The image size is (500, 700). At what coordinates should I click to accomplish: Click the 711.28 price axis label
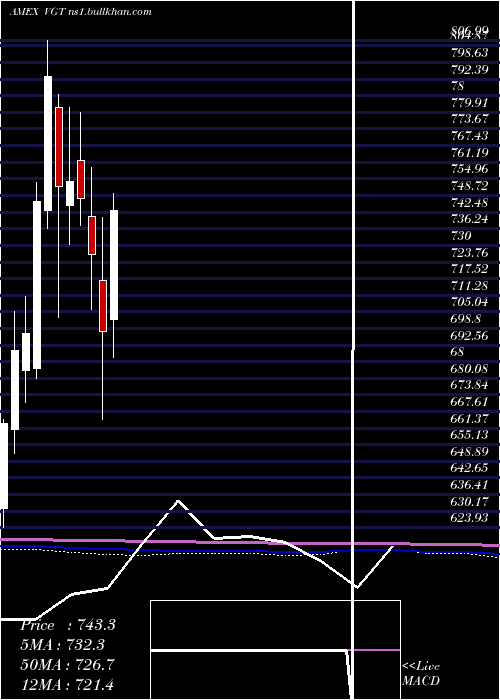click(x=470, y=286)
